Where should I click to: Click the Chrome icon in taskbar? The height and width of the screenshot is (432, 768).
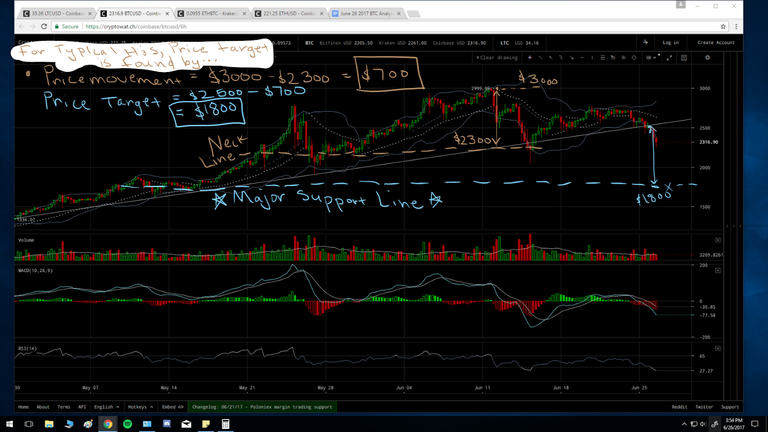point(107,424)
